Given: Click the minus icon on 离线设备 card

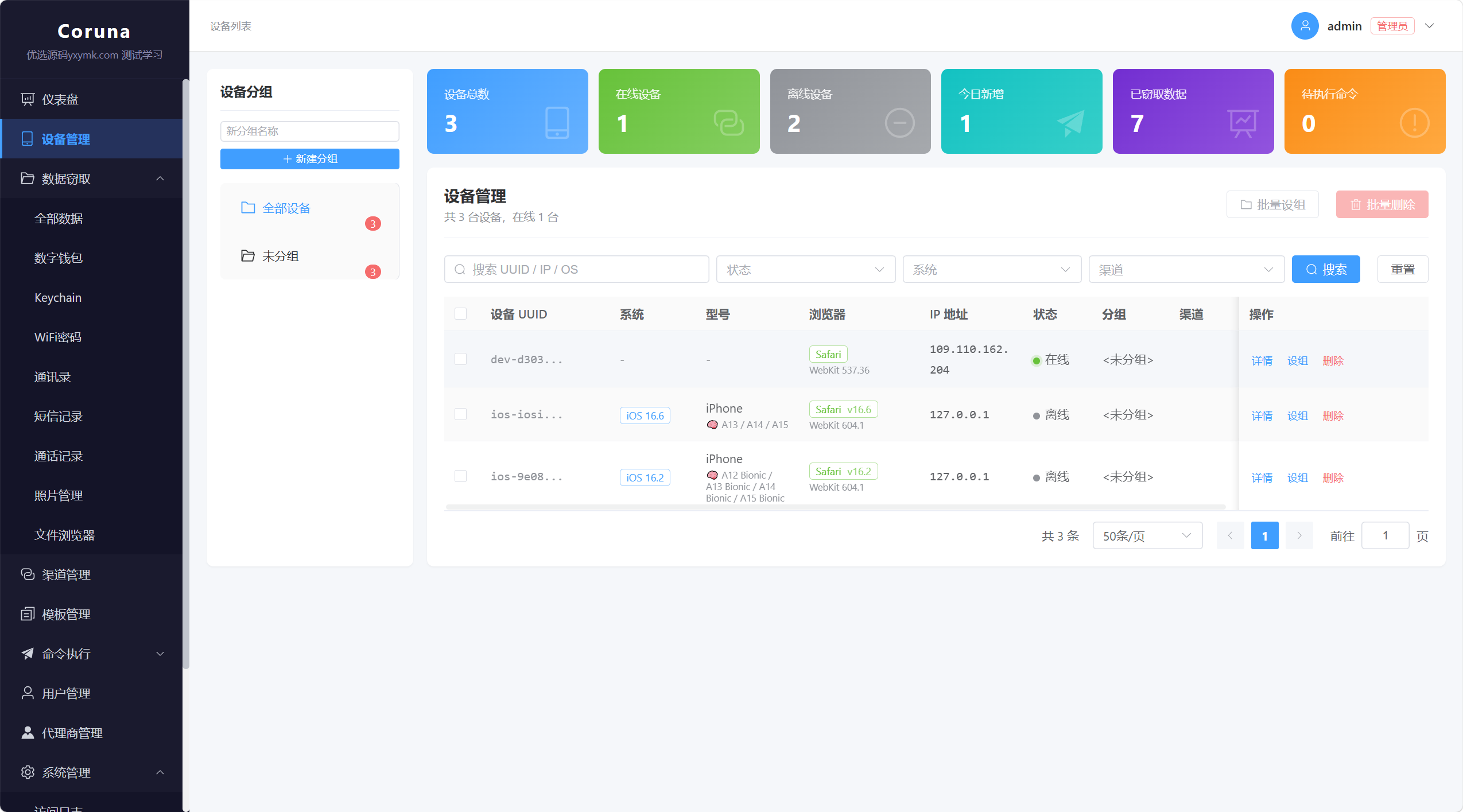Looking at the screenshot, I should pos(899,122).
